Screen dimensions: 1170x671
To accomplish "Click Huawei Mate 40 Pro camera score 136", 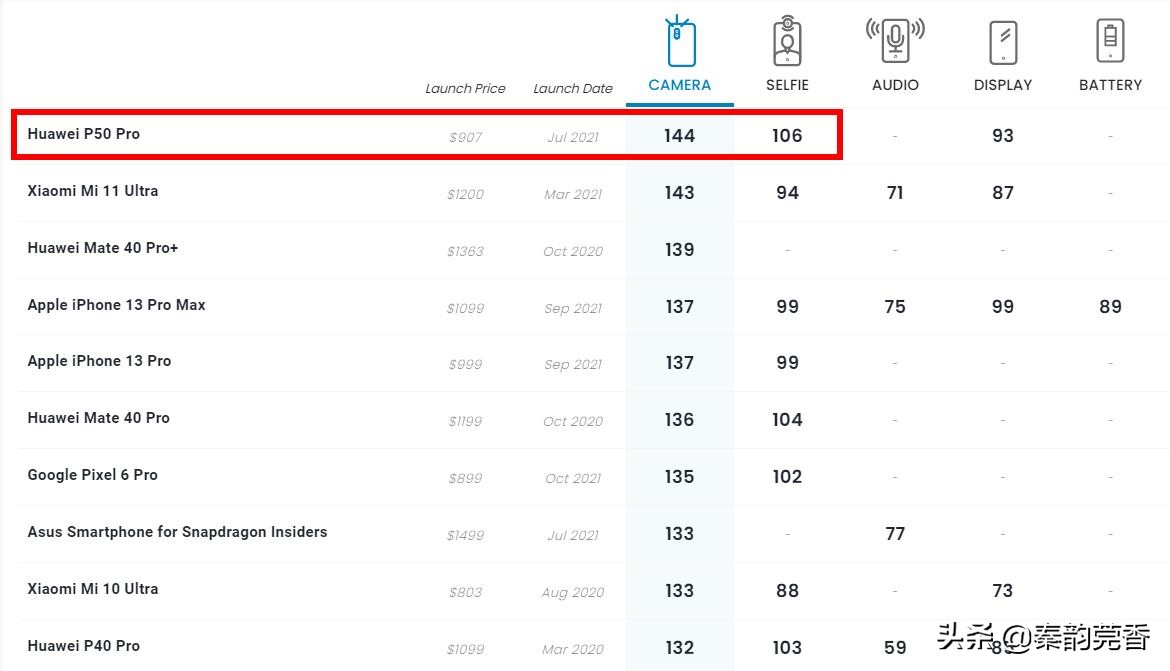I will (680, 419).
